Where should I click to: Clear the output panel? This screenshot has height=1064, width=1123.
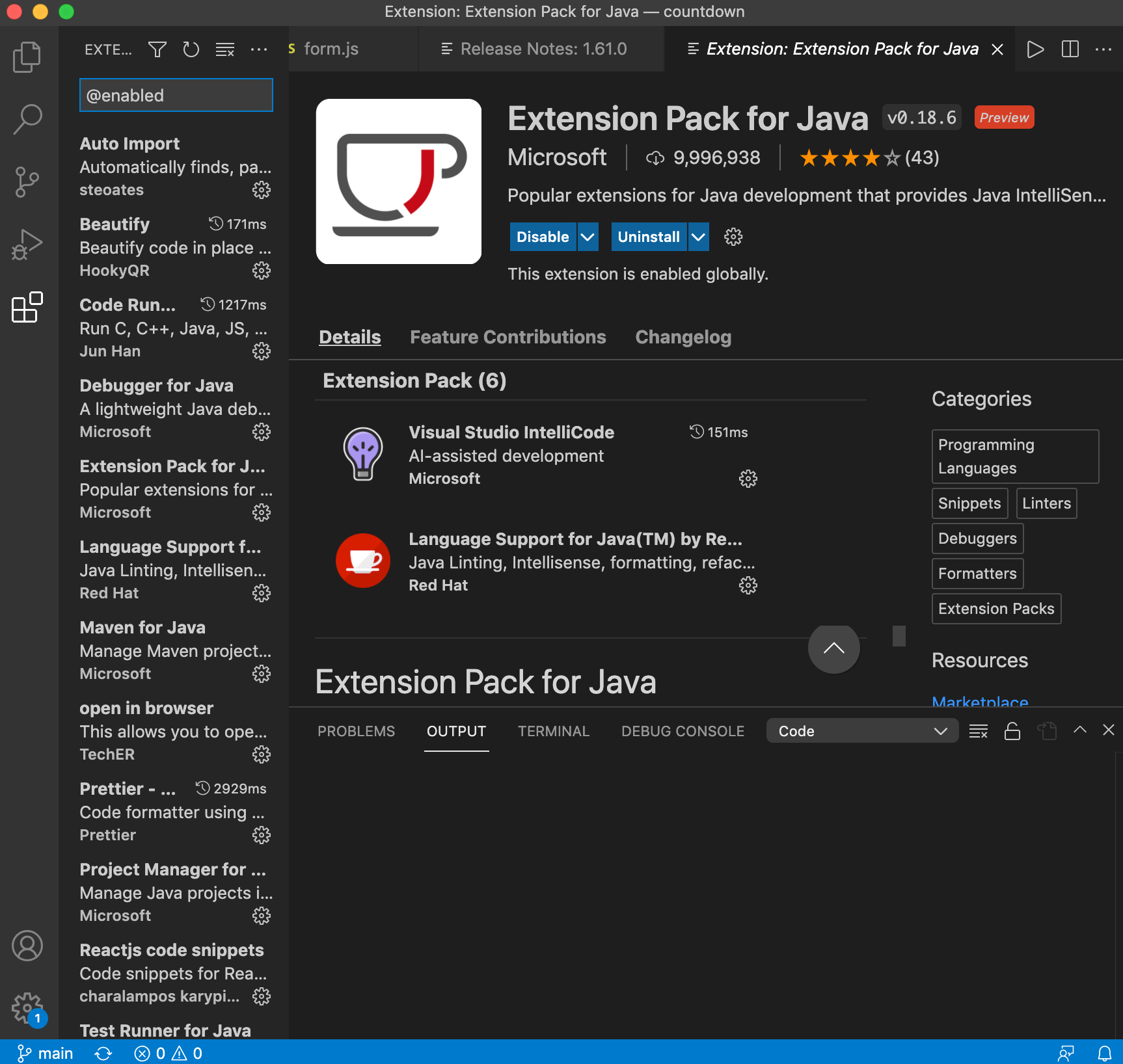[979, 731]
